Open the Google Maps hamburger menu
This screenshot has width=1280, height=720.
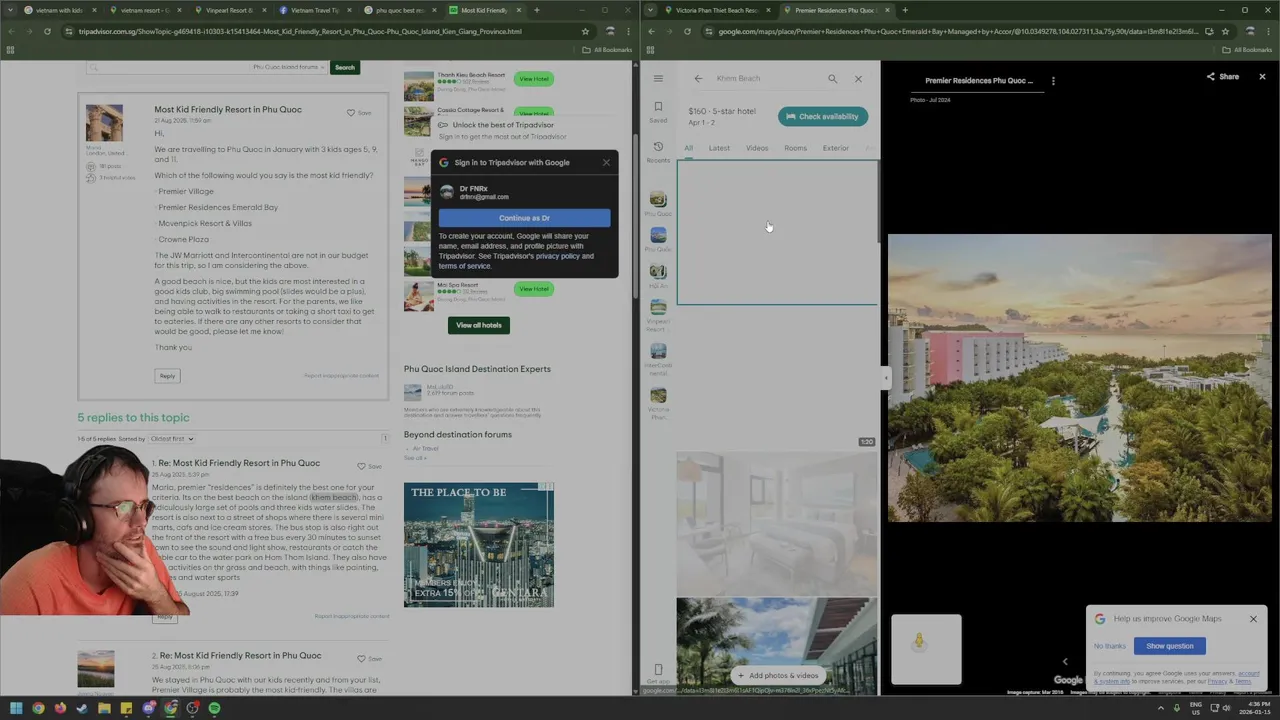click(658, 78)
